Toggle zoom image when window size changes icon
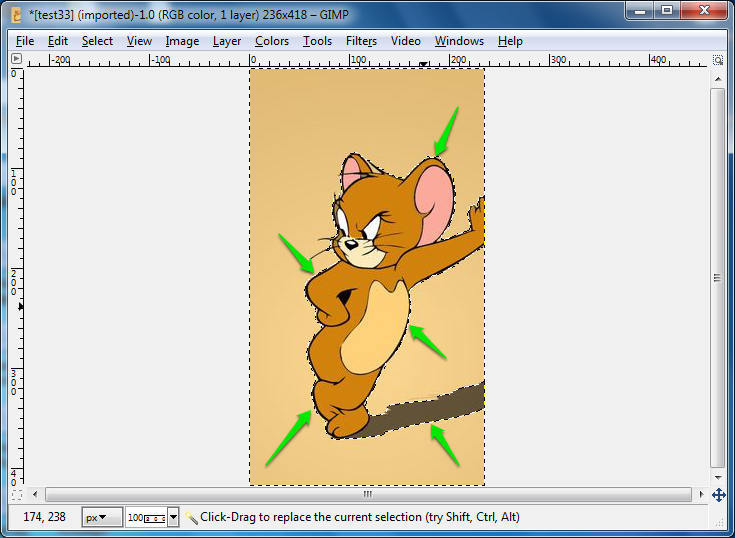 [718, 60]
